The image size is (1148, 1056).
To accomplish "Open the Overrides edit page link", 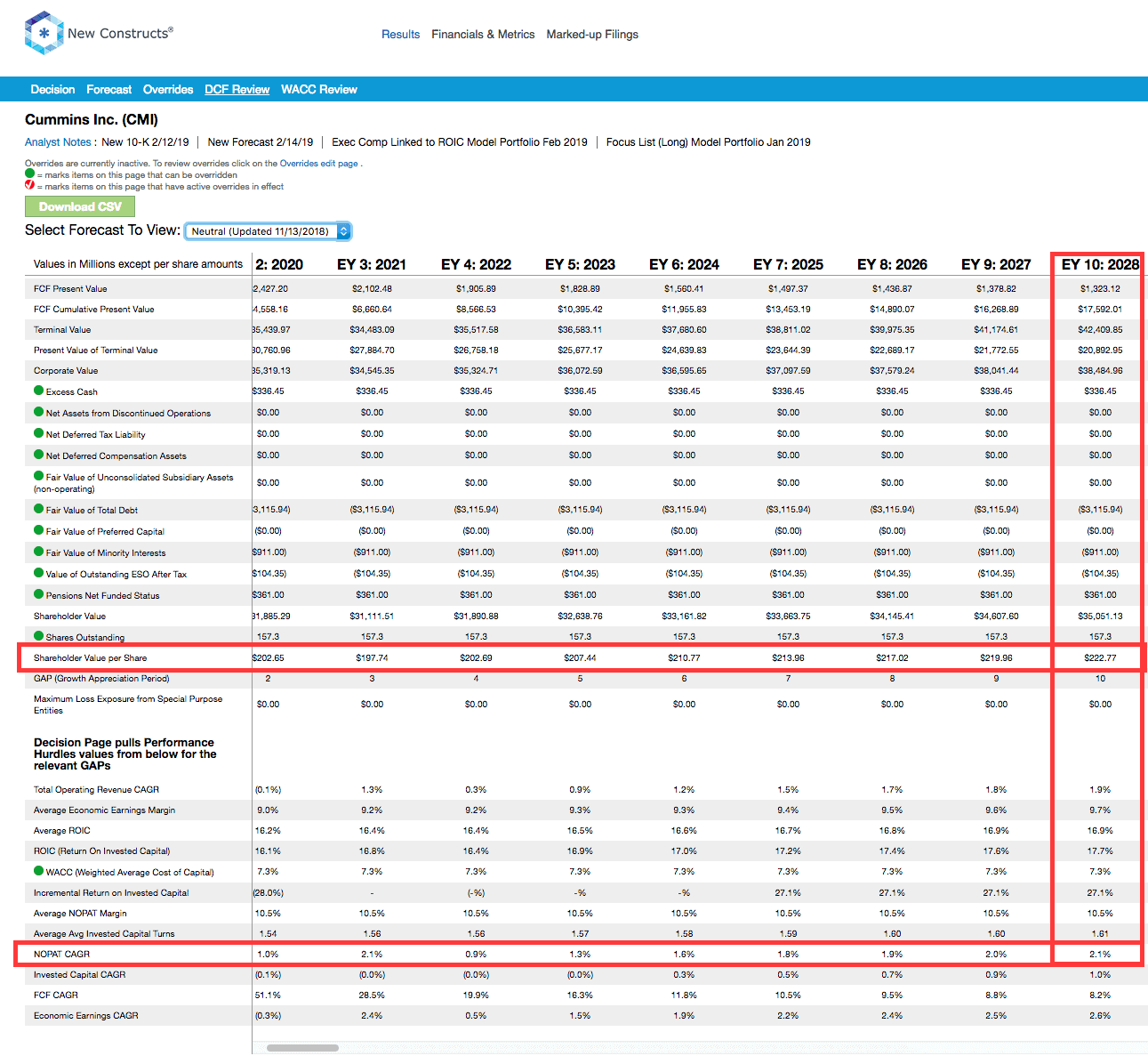I will pos(319,164).
